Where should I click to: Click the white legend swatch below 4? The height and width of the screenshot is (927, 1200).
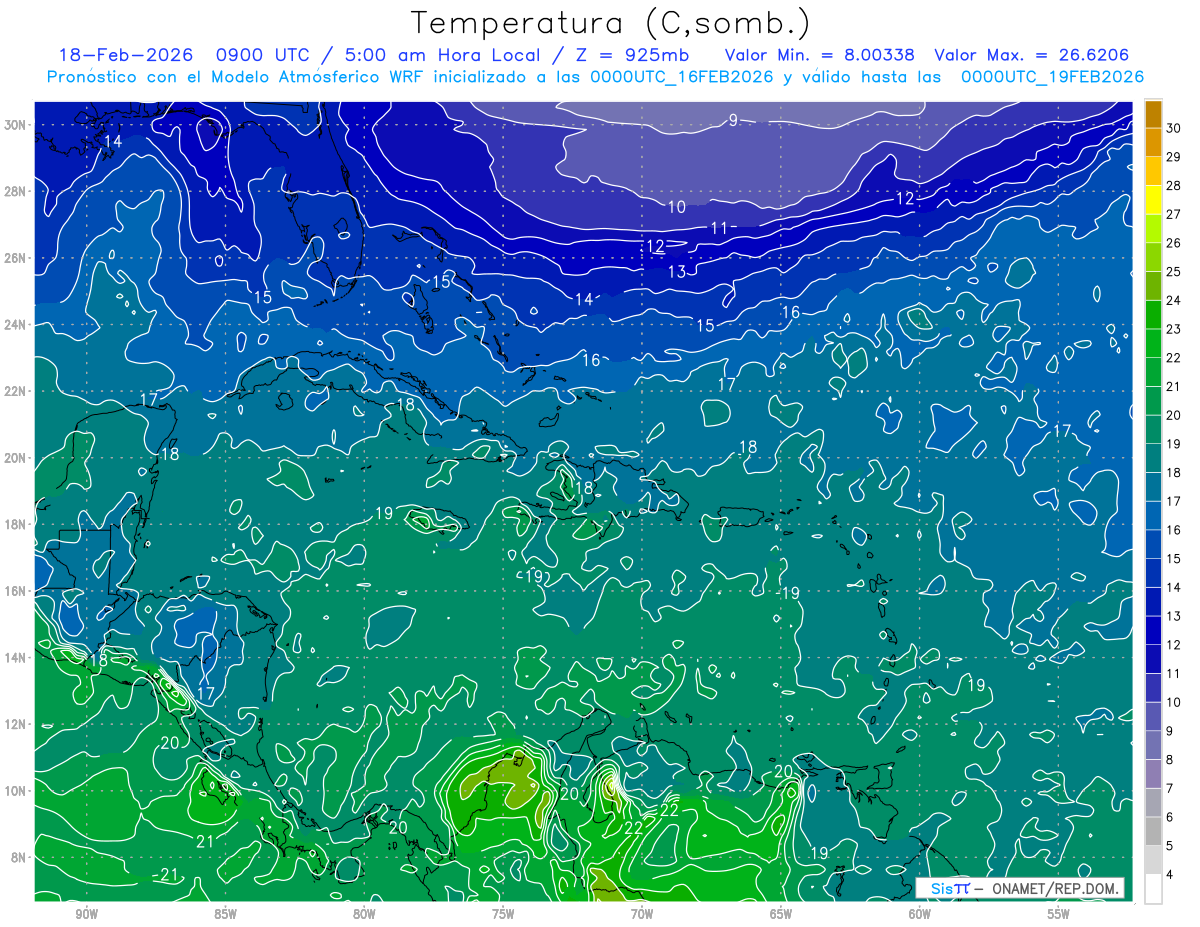(1153, 888)
